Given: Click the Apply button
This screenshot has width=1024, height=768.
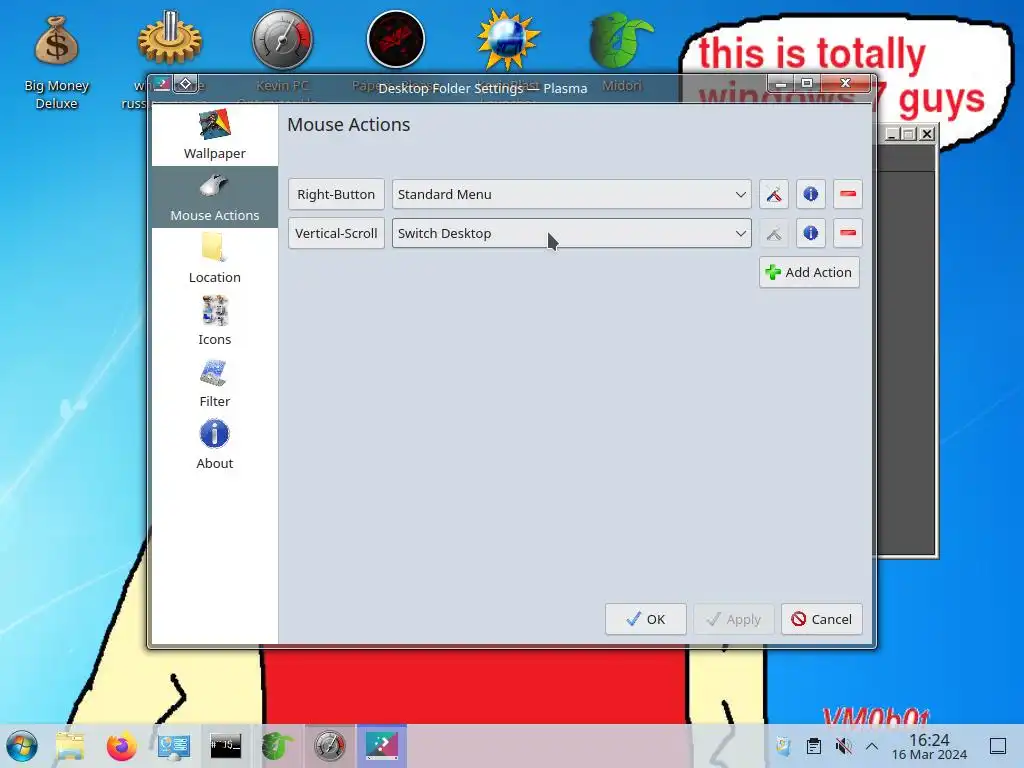Looking at the screenshot, I should tap(733, 619).
